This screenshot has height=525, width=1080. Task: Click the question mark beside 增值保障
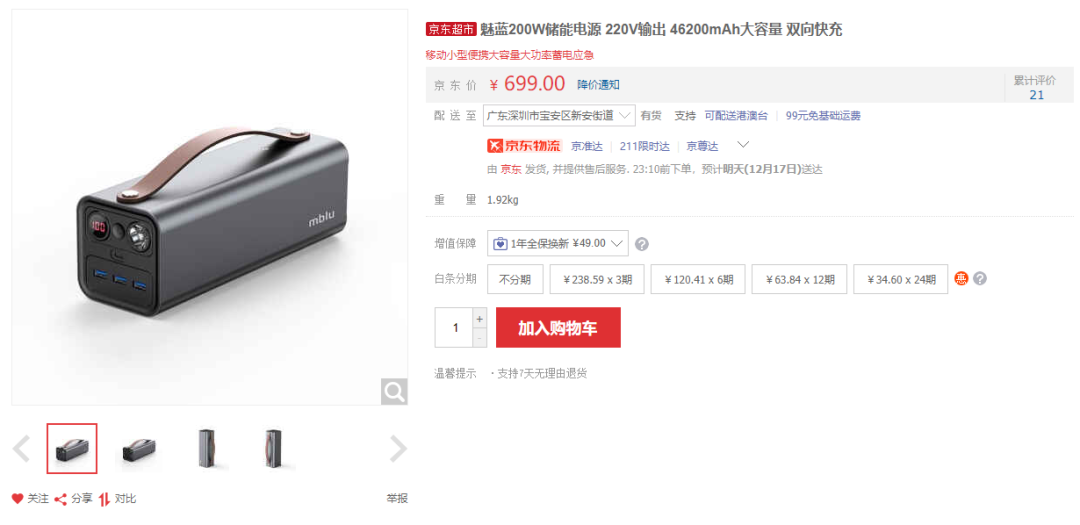pyautogui.click(x=641, y=244)
